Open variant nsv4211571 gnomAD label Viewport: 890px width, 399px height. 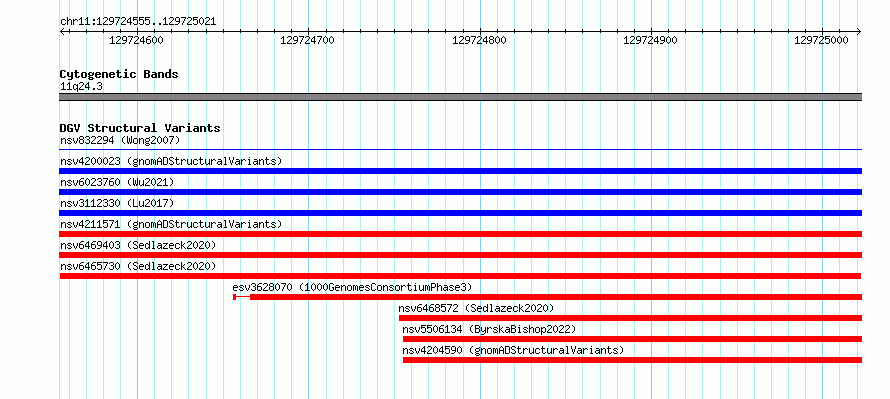(x=171, y=224)
